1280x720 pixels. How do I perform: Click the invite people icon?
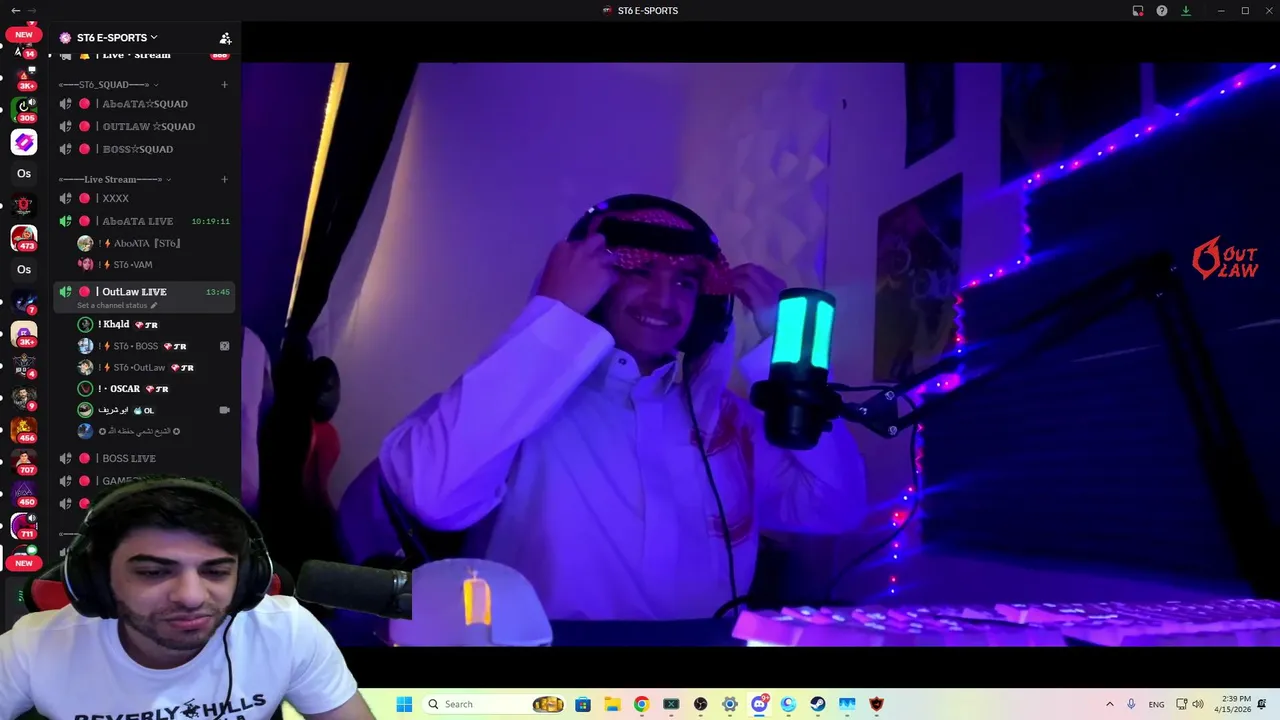[x=225, y=38]
